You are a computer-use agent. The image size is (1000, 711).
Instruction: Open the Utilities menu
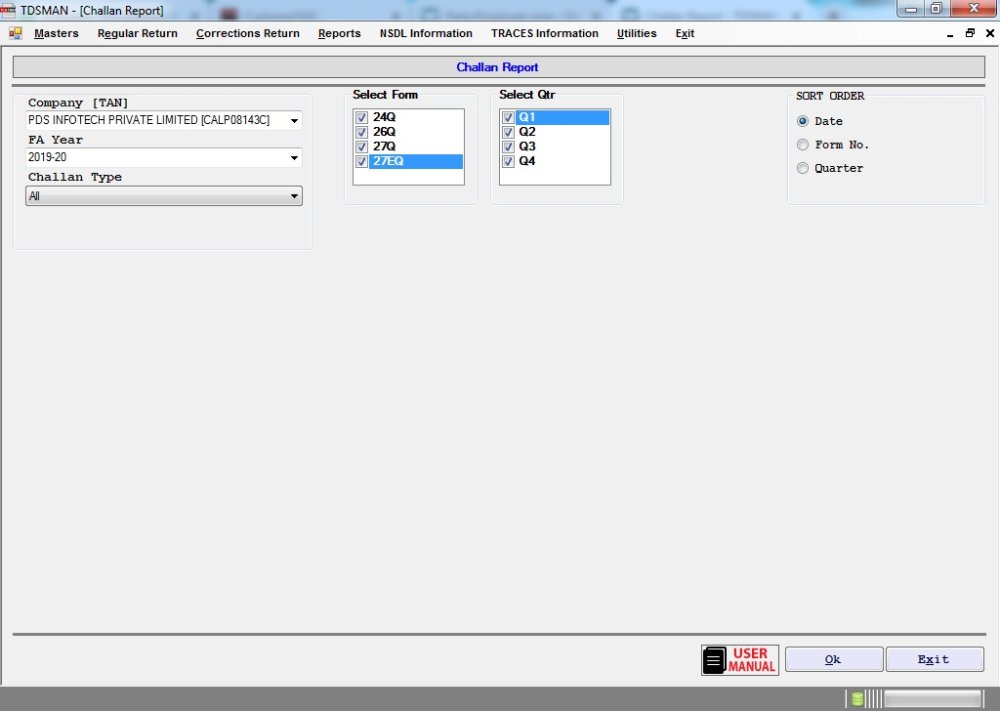(x=636, y=33)
